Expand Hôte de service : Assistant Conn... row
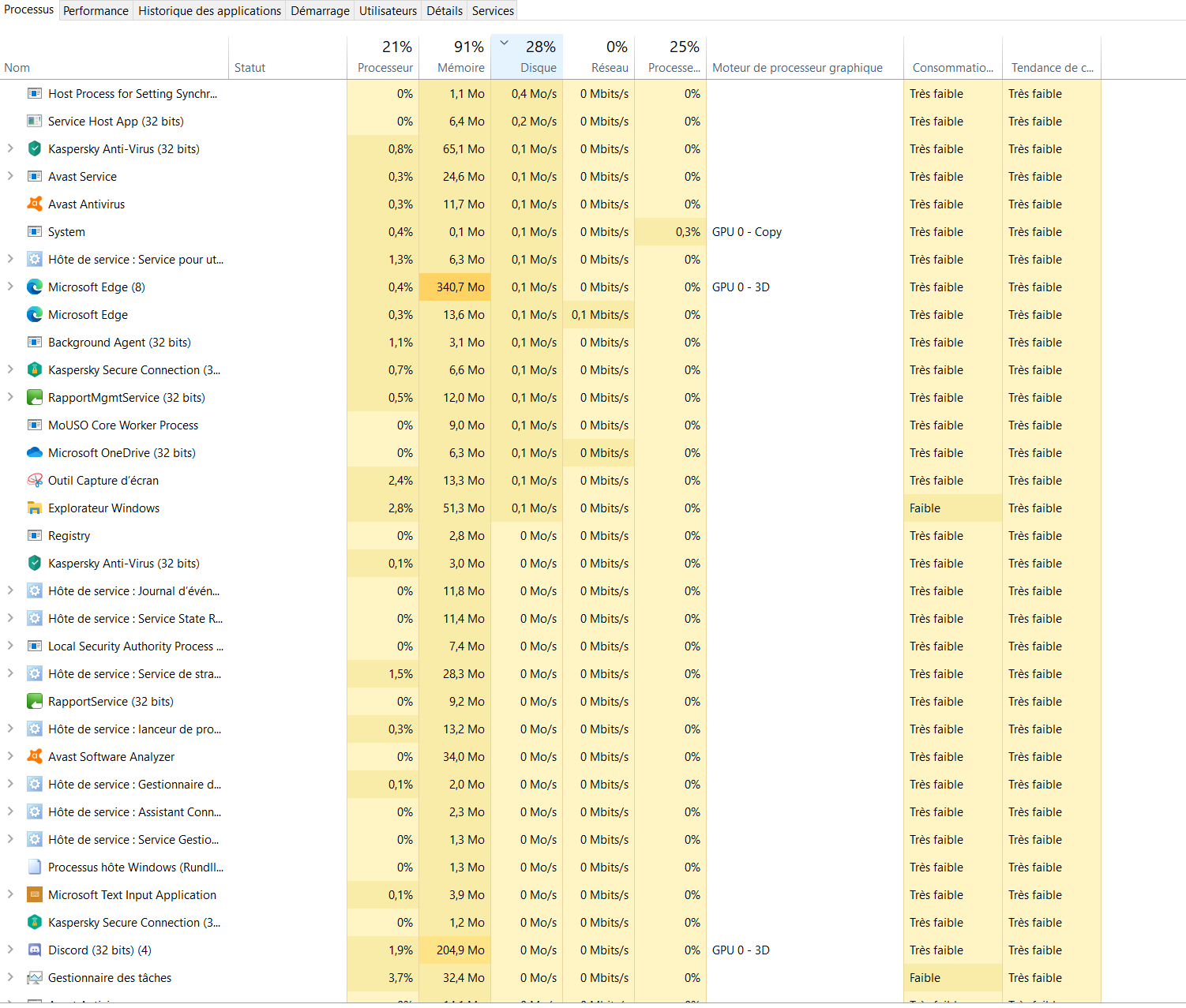Screen dimensions: 1186x1008 [10, 811]
